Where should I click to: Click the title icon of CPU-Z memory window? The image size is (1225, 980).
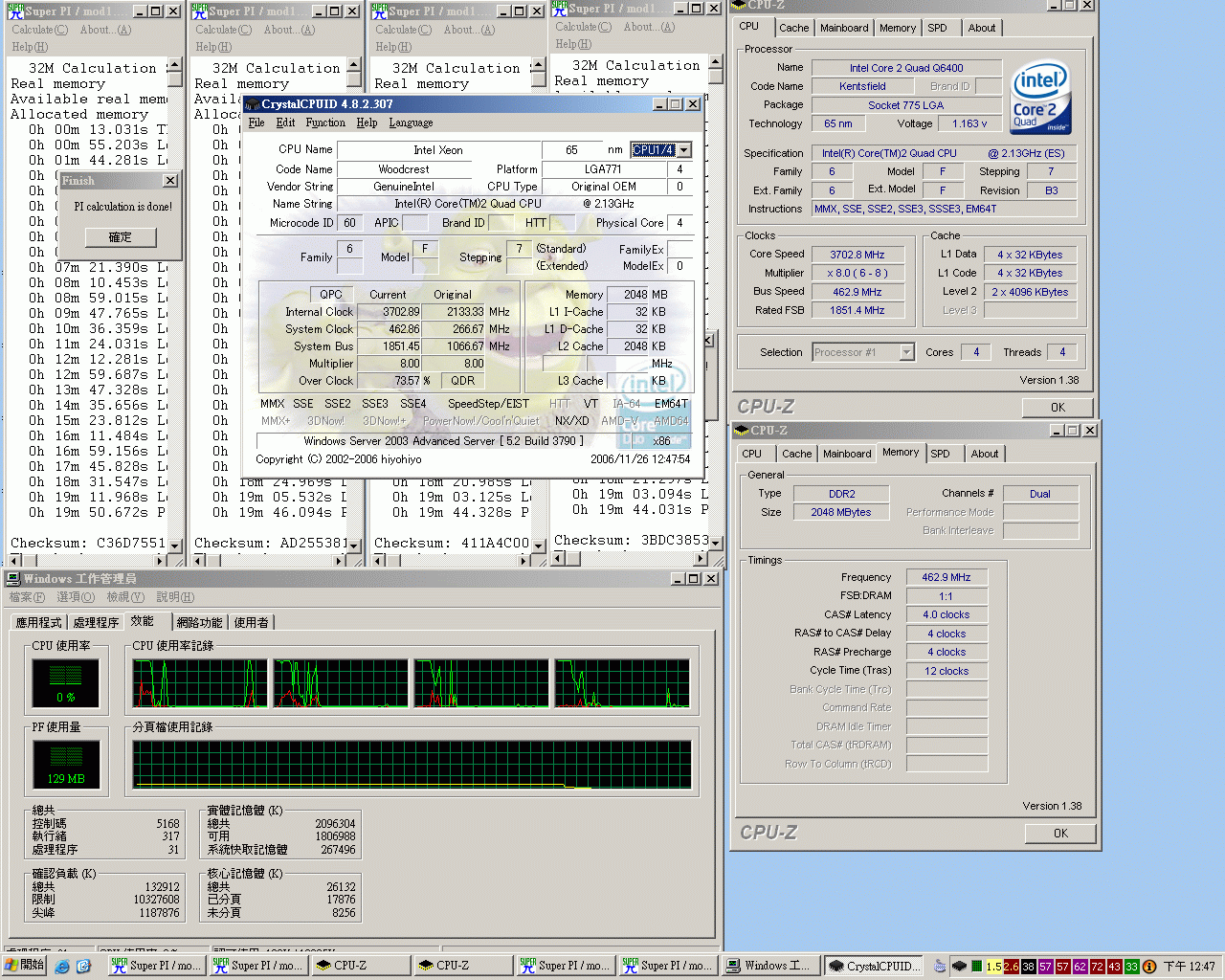pyautogui.click(x=741, y=430)
